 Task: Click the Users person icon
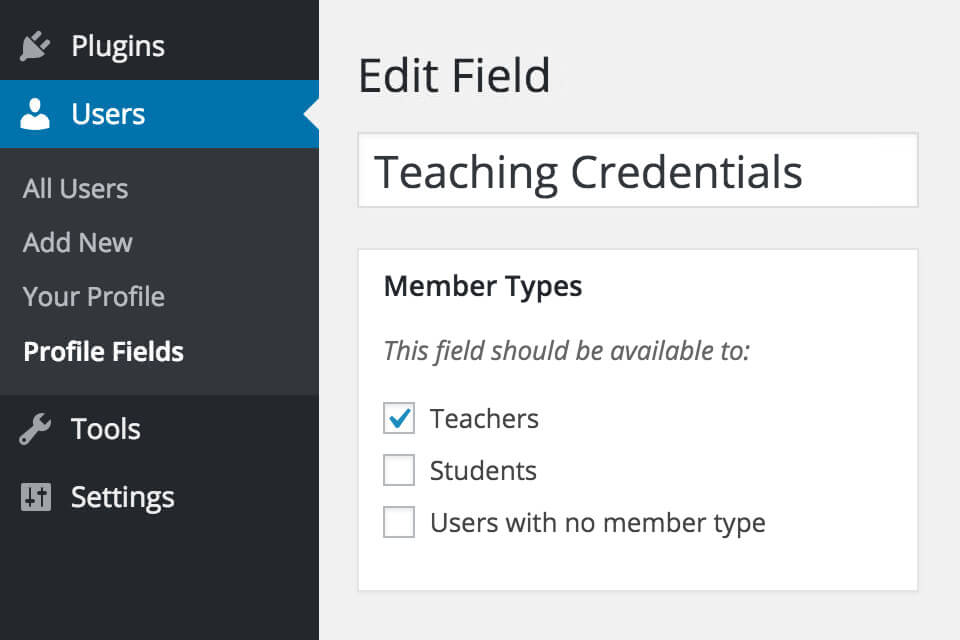coord(35,114)
